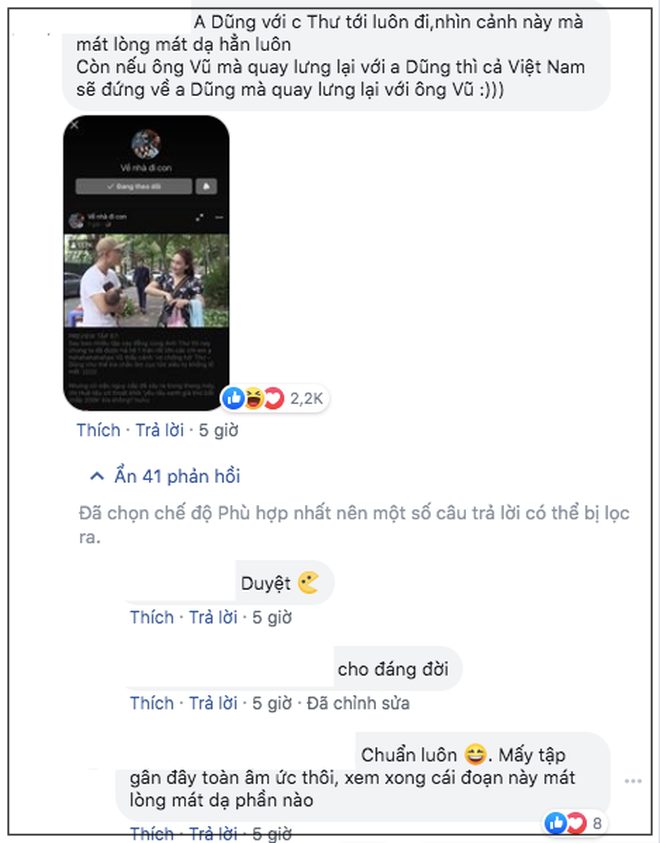Click 'Trả lời' under the 'Duyệt' reply
This screenshot has height=843, width=660.
pos(213,617)
